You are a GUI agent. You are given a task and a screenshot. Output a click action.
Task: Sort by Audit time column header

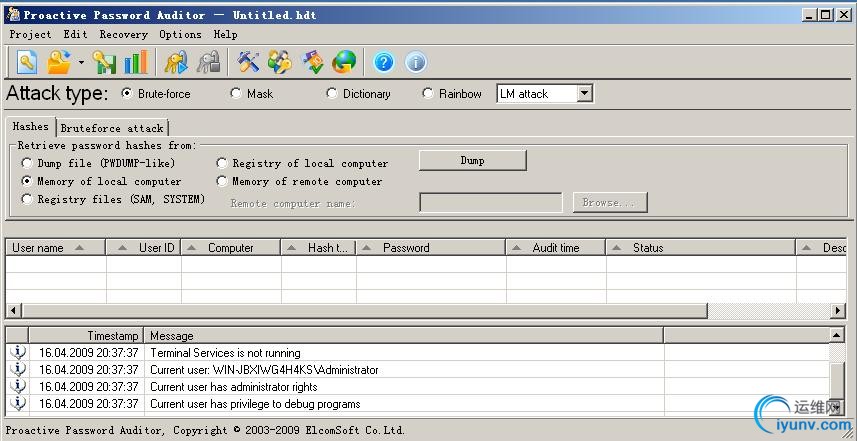pos(556,248)
